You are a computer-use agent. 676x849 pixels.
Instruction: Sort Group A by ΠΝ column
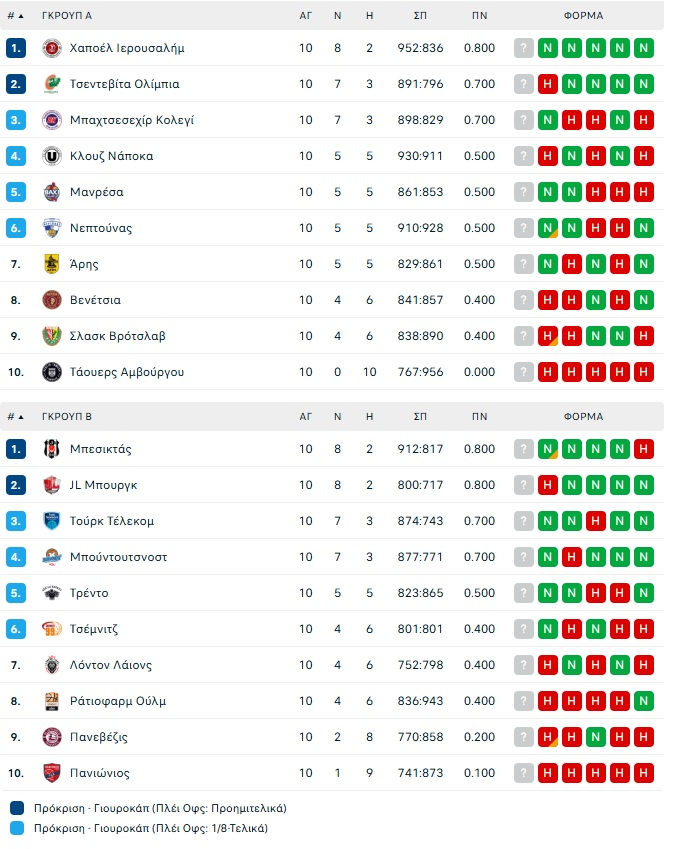479,16
